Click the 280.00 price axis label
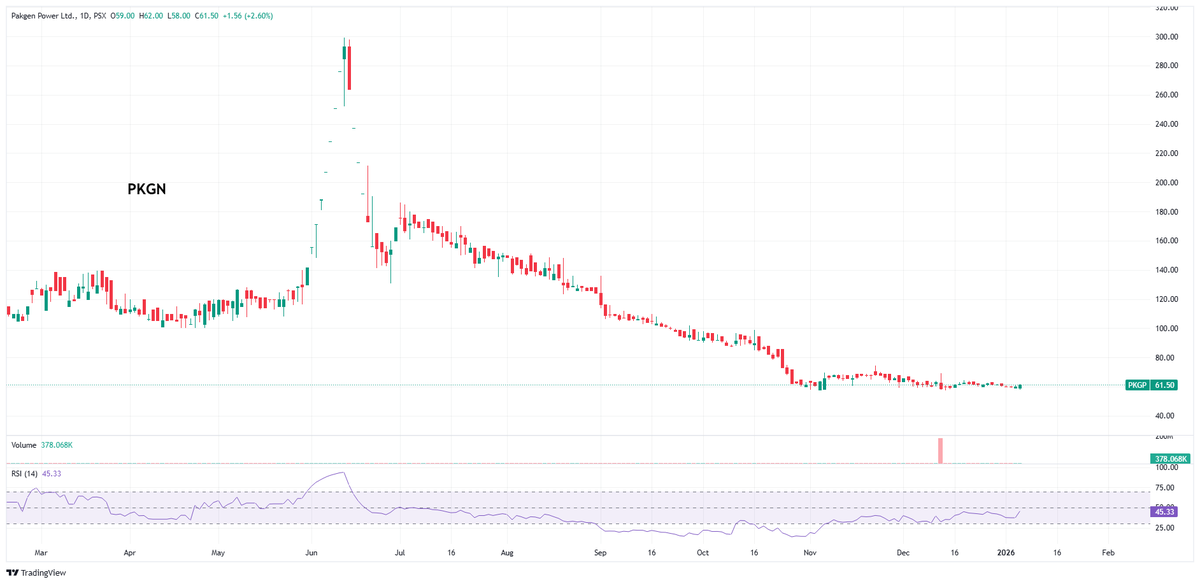The height and width of the screenshot is (584, 1200). coord(1168,66)
